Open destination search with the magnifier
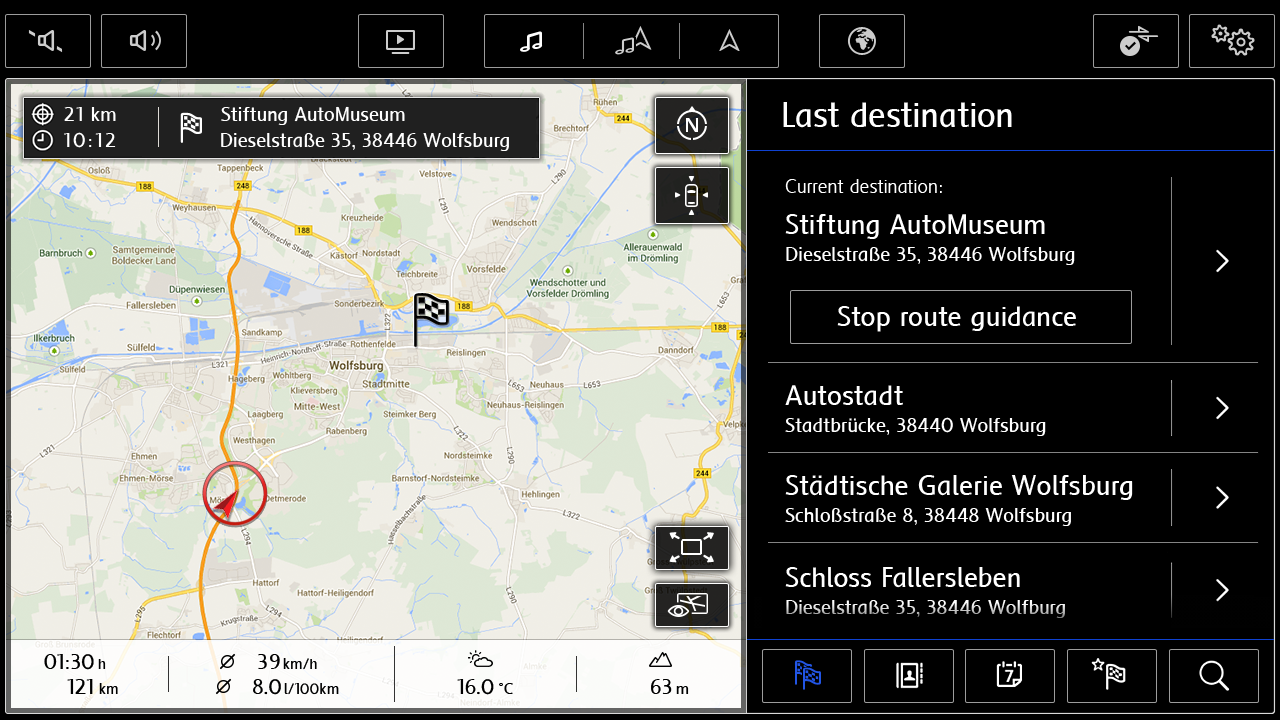This screenshot has height=720, width=1280. tap(1213, 676)
